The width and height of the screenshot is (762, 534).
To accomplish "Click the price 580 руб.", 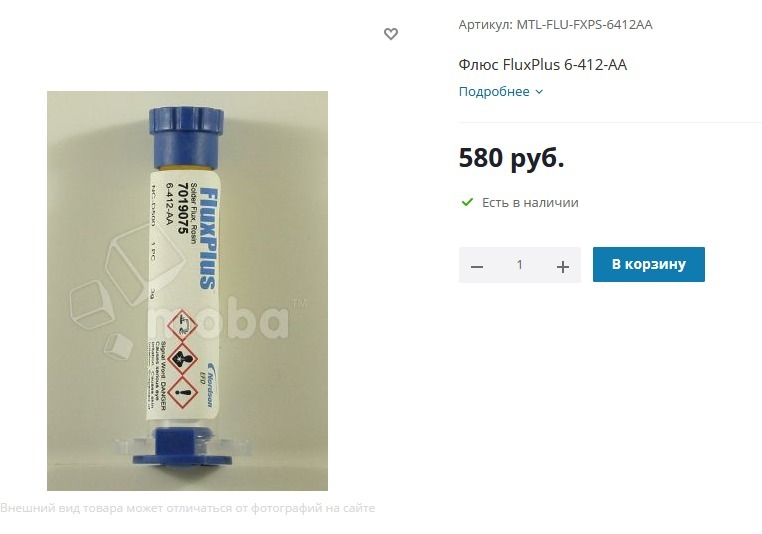I will coord(511,157).
